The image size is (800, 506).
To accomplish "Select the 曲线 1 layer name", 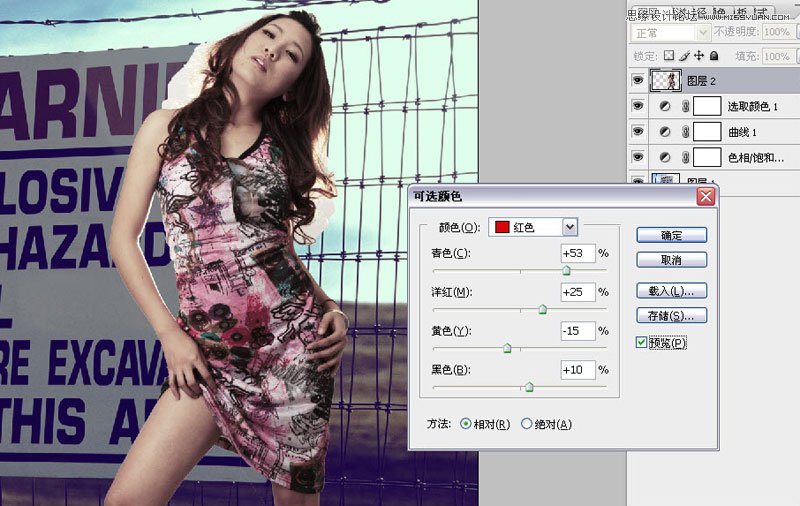I will [742, 132].
